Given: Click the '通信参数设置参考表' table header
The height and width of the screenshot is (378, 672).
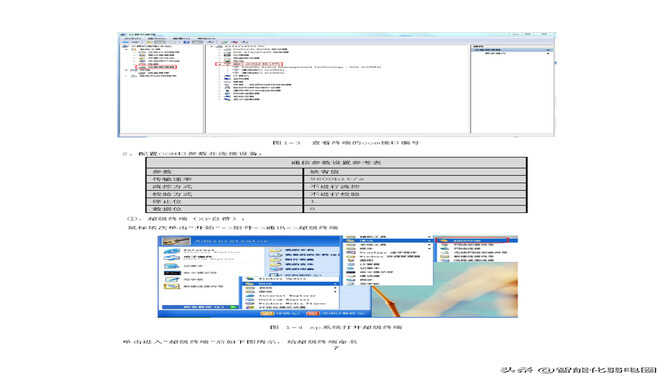Looking at the screenshot, I should pyautogui.click(x=336, y=163).
